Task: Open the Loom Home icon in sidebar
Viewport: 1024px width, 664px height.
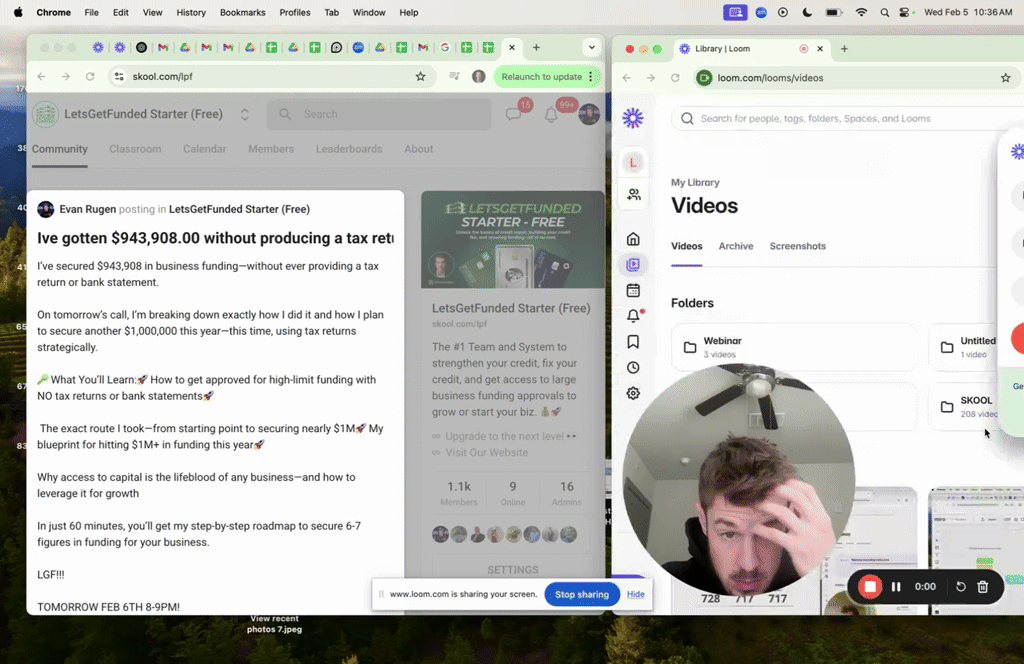Action: coord(633,239)
